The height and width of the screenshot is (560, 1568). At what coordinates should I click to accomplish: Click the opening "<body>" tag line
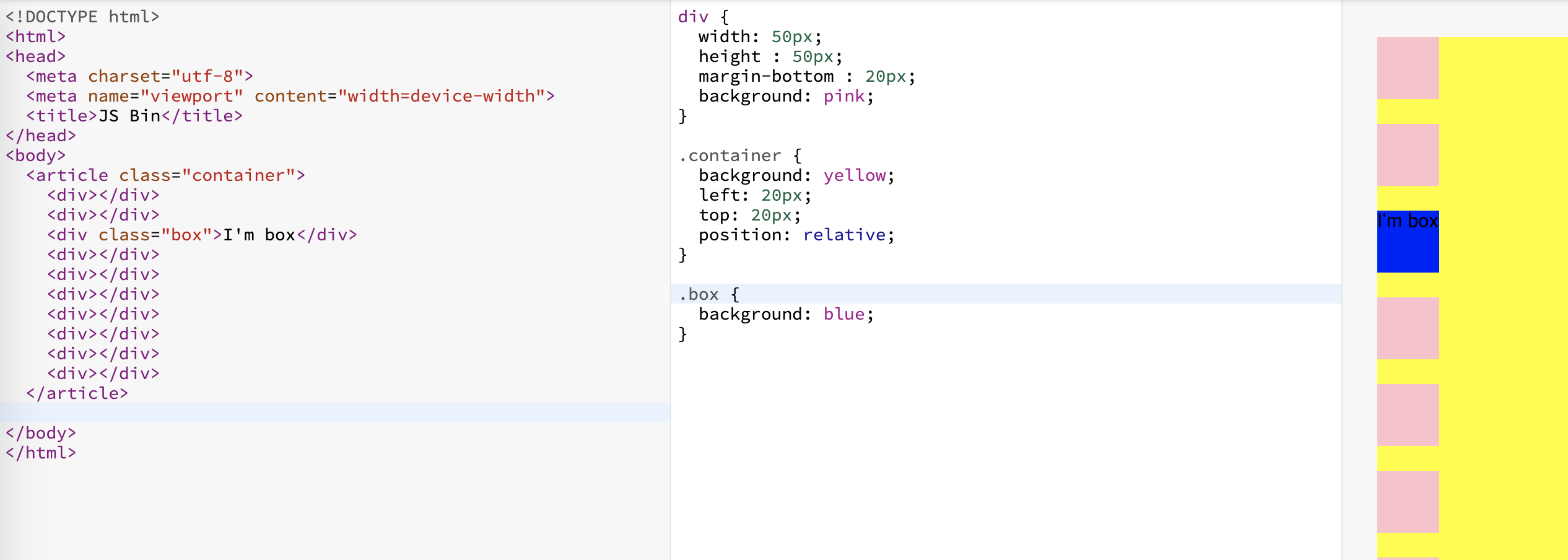coord(36,155)
